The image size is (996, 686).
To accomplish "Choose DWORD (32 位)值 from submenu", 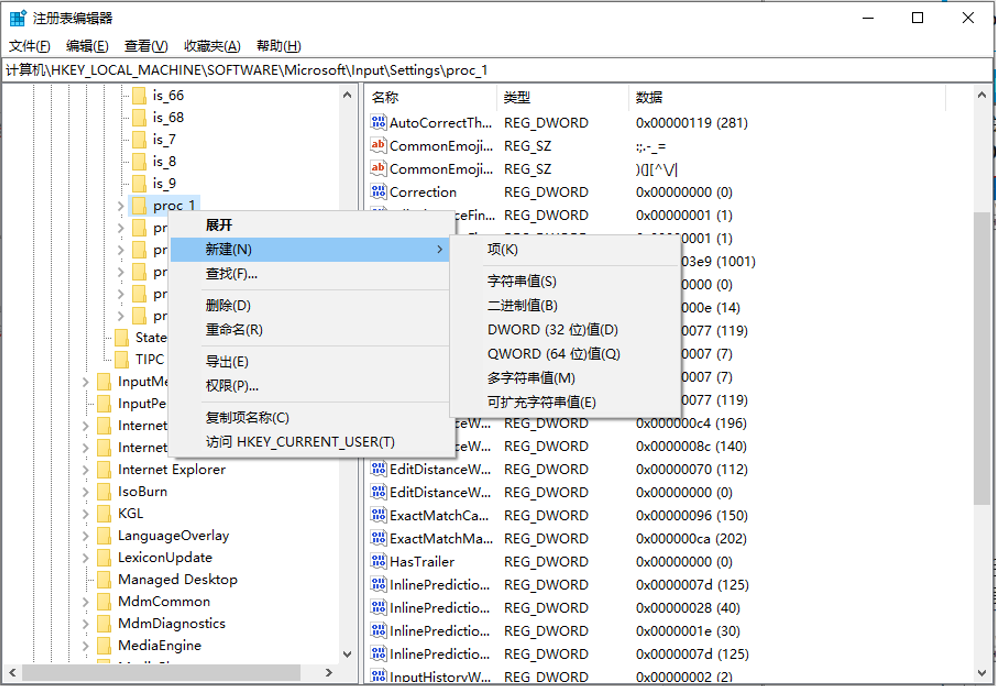I will (552, 330).
